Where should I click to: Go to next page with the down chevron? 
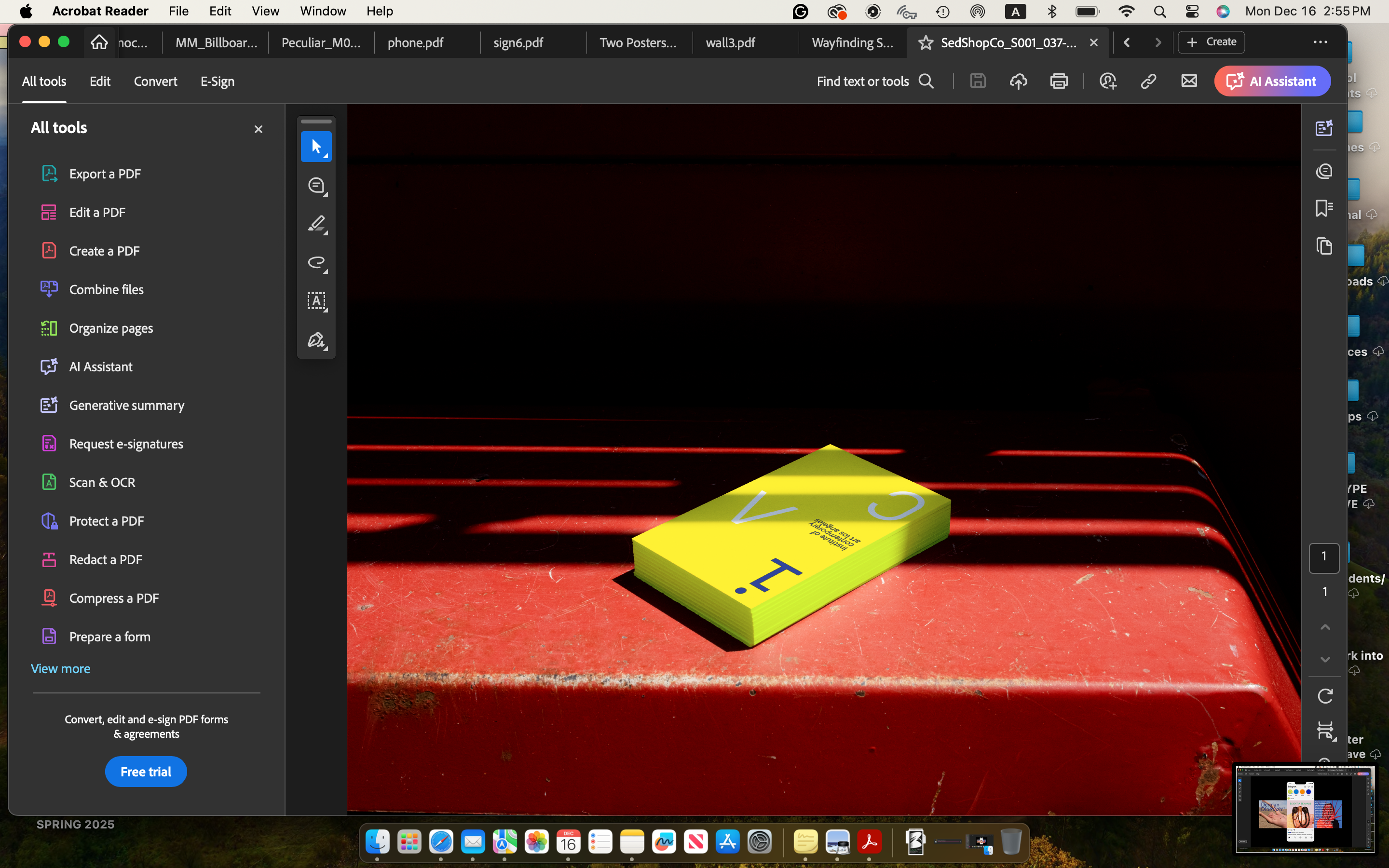[x=1325, y=660]
